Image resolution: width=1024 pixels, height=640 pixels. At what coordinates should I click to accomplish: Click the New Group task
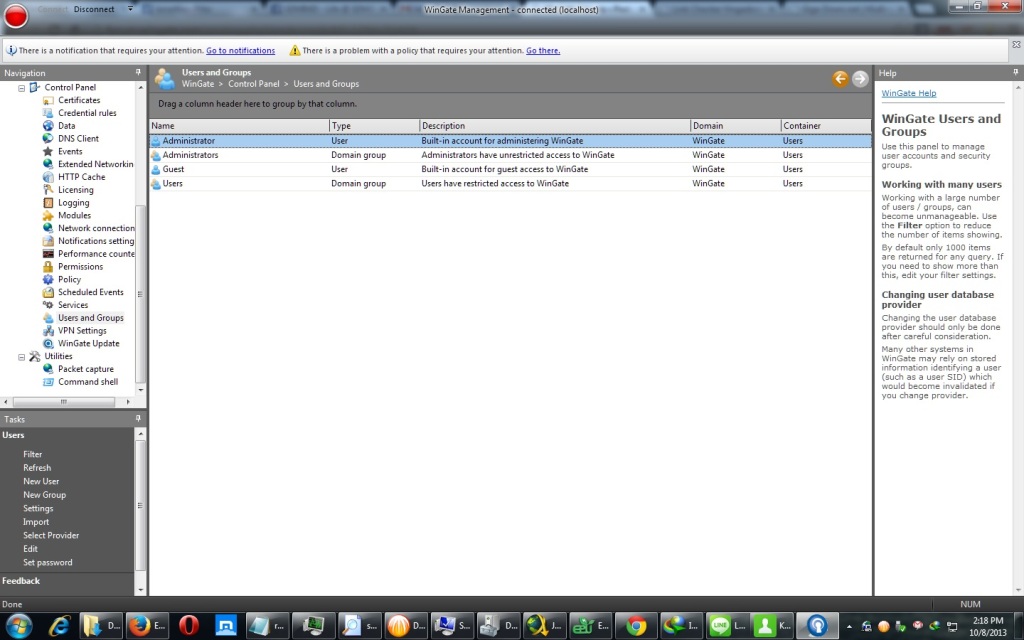pyautogui.click(x=44, y=495)
